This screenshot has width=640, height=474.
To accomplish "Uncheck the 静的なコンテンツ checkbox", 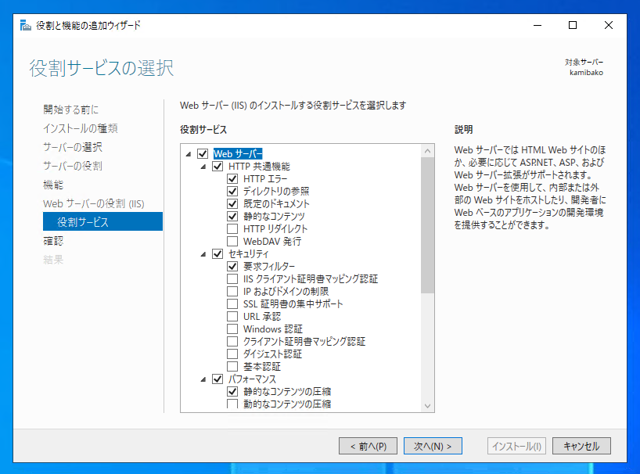I will [x=233, y=216].
